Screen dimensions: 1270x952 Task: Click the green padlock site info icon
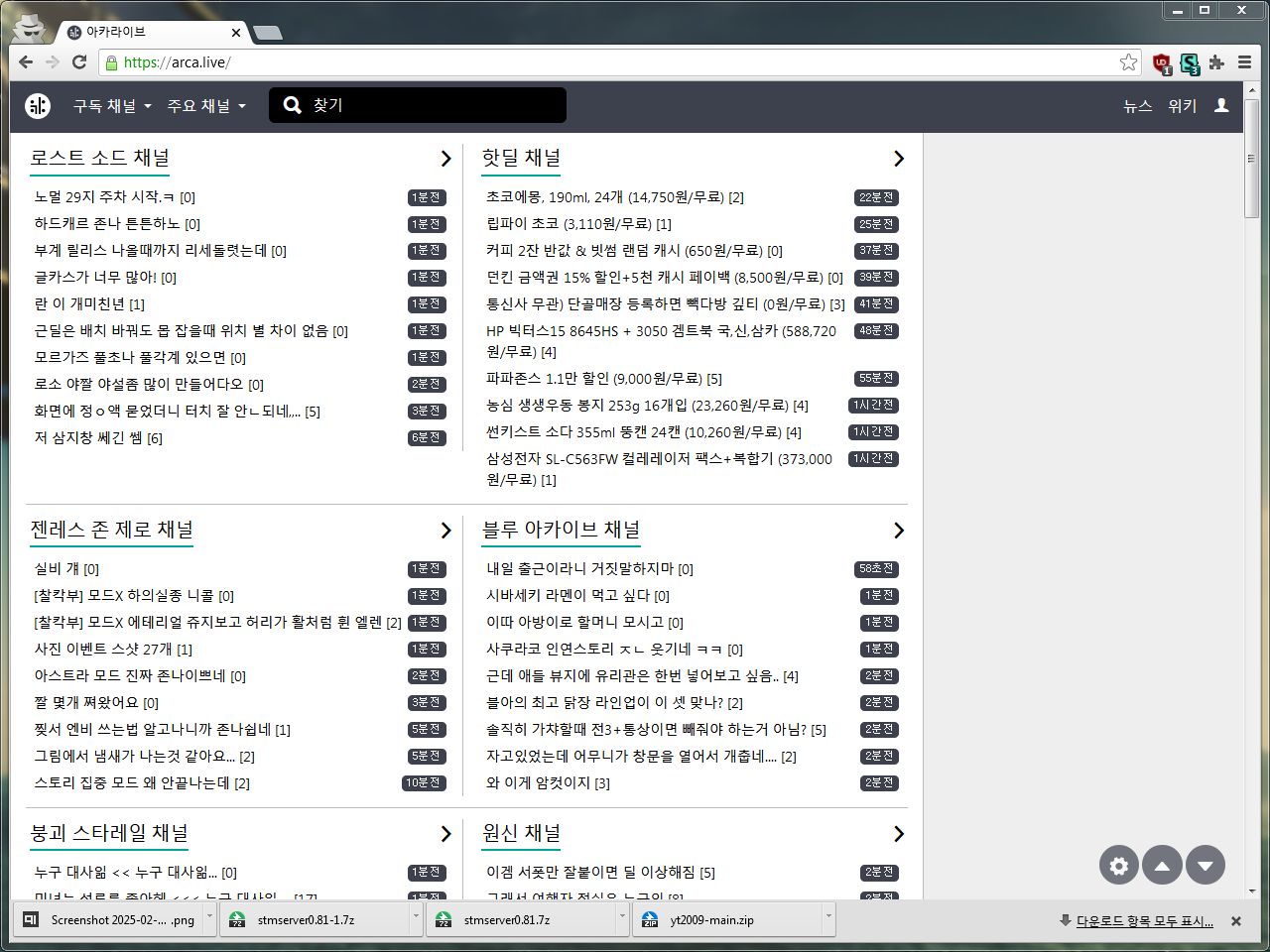click(111, 62)
